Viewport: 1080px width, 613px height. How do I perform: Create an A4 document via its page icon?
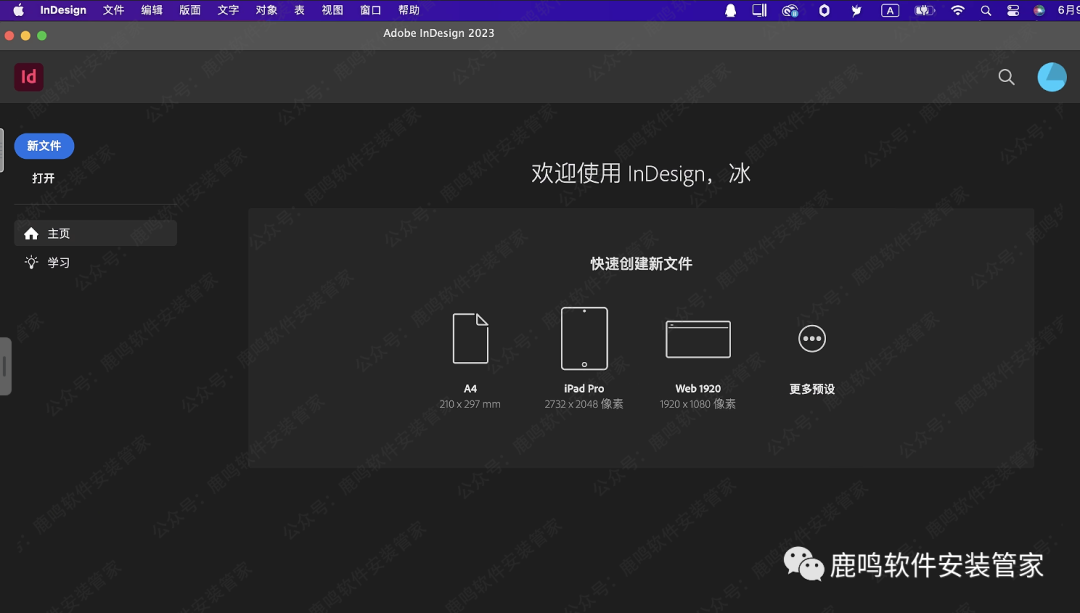point(470,338)
